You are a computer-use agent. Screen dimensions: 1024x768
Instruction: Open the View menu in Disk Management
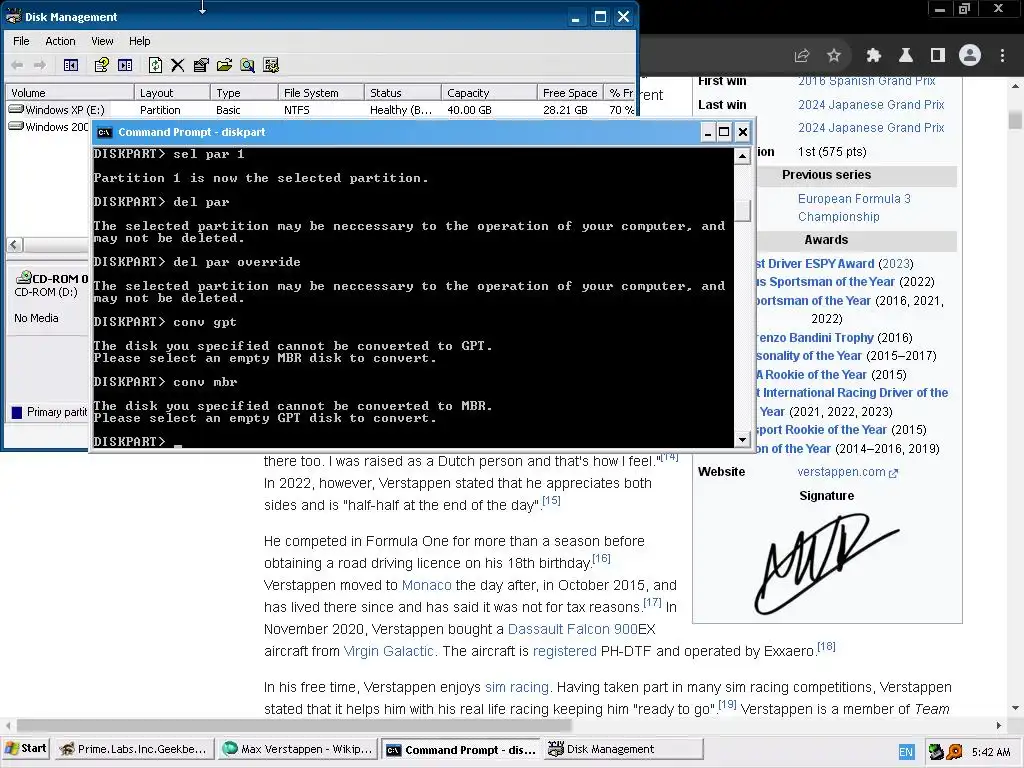click(102, 41)
